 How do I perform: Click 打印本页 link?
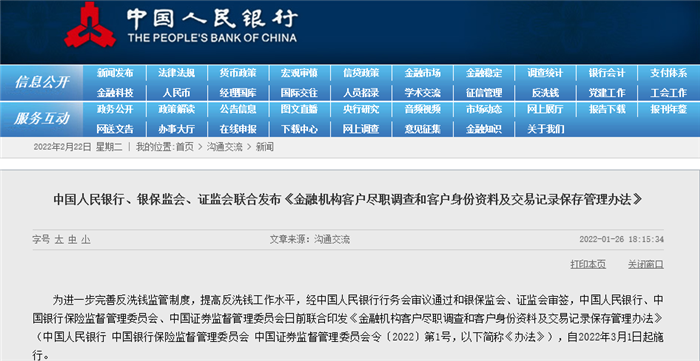(x=588, y=264)
